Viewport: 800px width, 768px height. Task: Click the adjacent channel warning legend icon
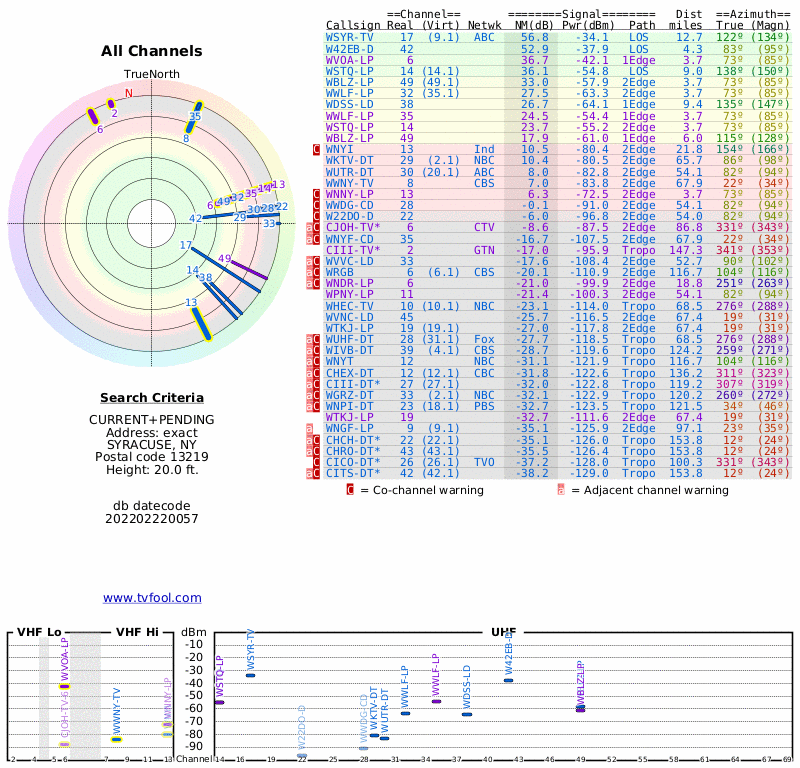coord(561,490)
